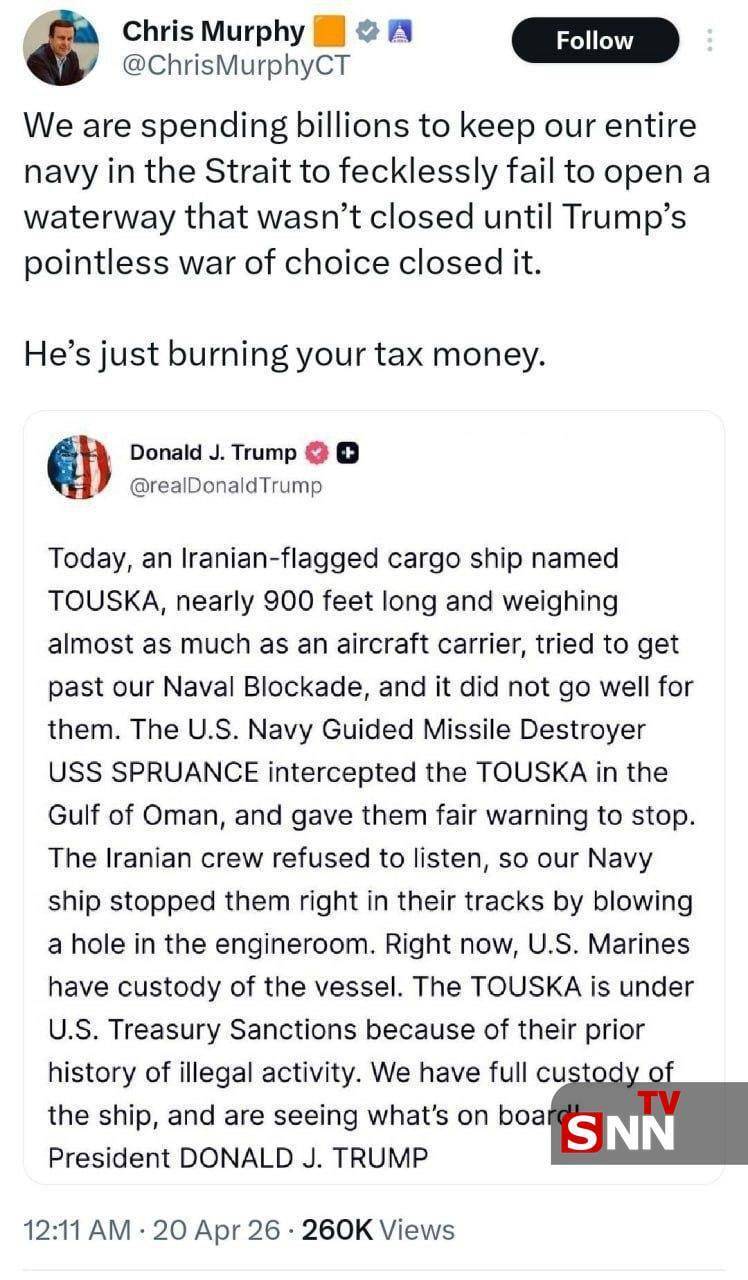Follow Chris Murphy

tap(595, 41)
